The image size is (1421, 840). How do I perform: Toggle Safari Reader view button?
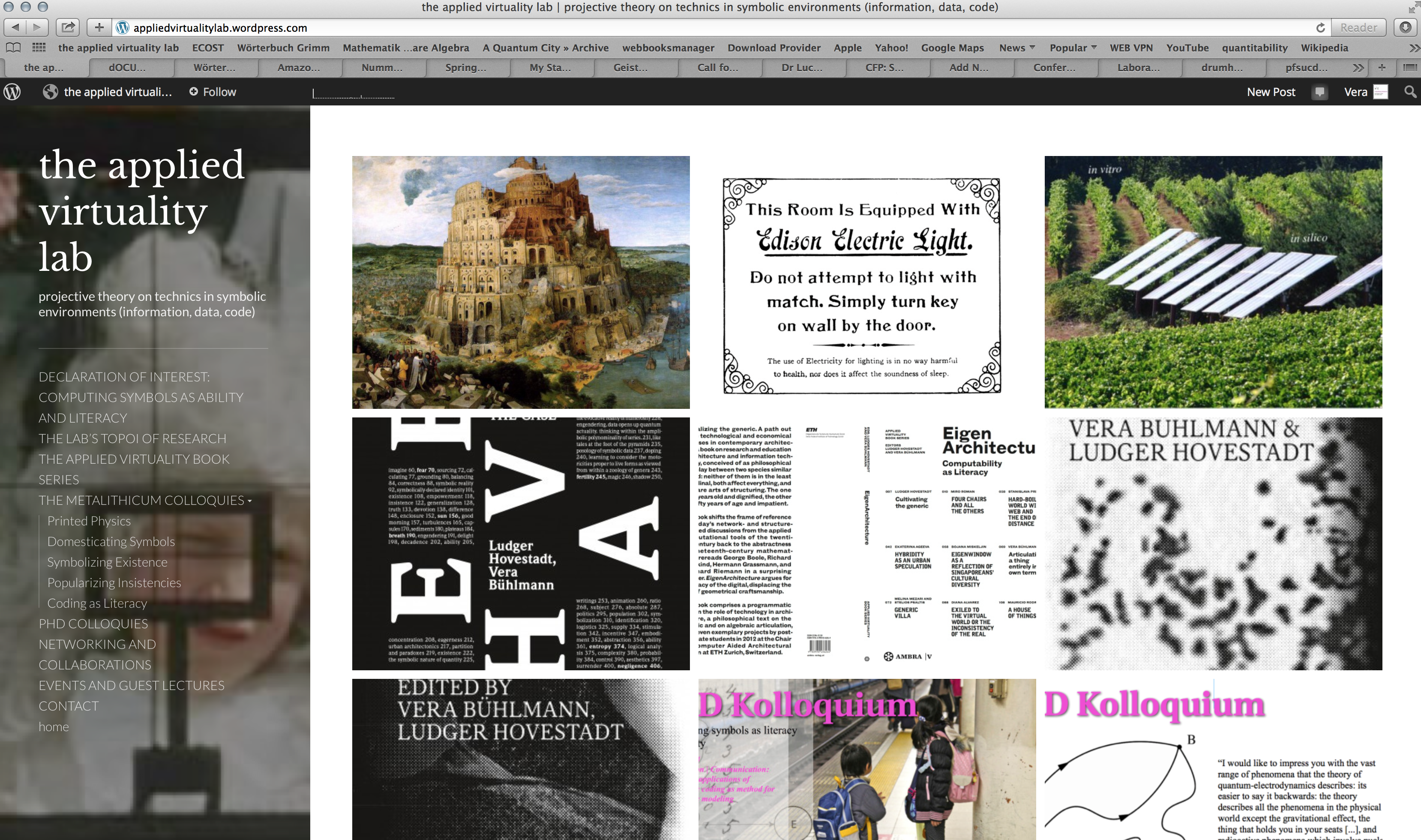tap(1358, 27)
